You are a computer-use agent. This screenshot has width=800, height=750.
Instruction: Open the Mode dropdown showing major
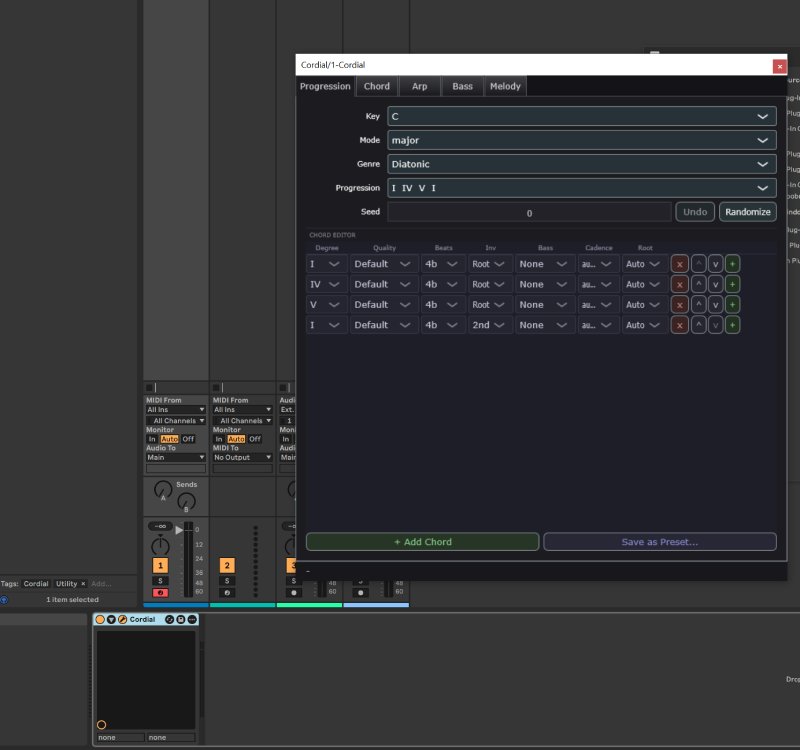tap(582, 140)
